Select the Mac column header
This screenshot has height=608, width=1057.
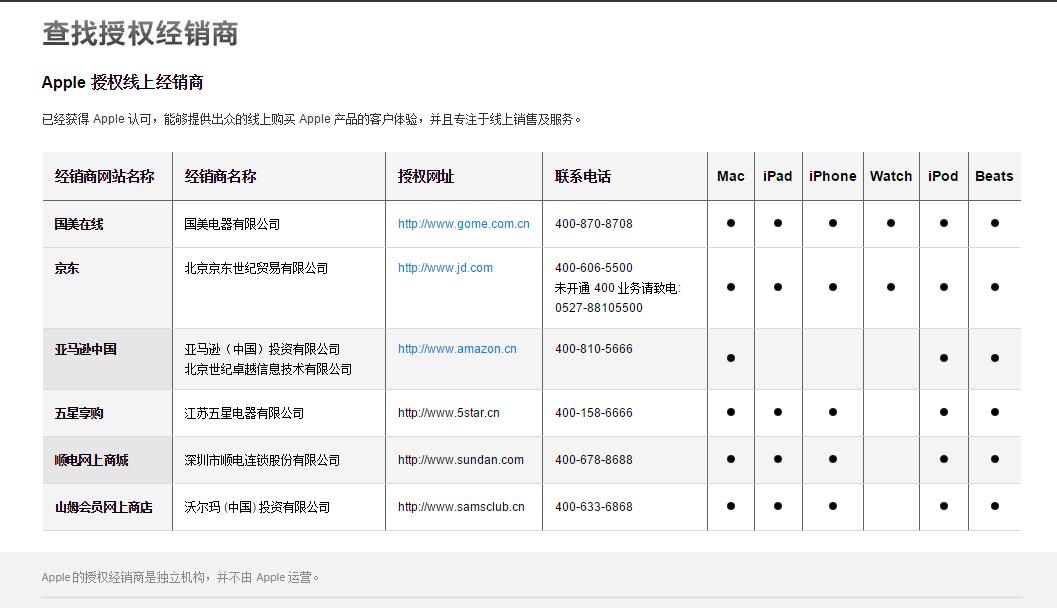pos(730,176)
